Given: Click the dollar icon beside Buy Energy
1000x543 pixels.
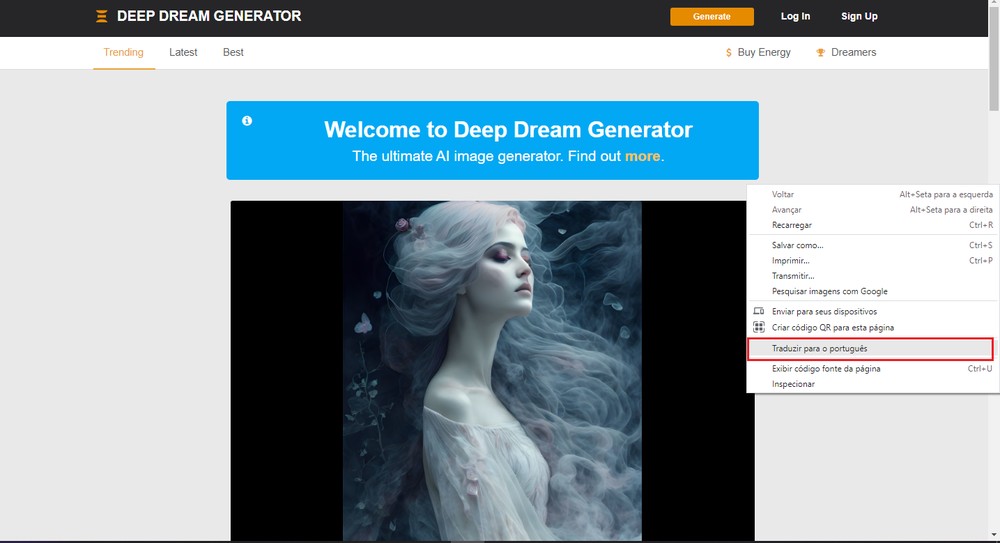Looking at the screenshot, I should coord(728,52).
